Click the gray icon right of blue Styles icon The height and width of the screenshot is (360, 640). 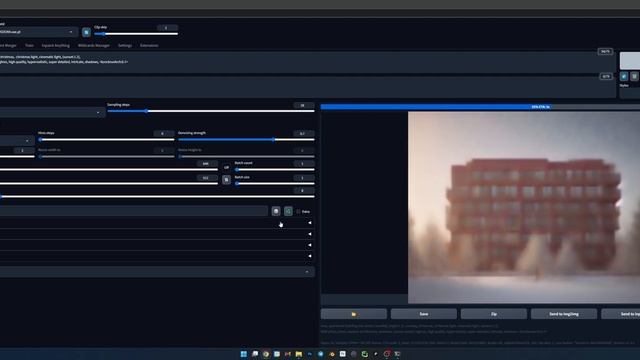[x=634, y=76]
